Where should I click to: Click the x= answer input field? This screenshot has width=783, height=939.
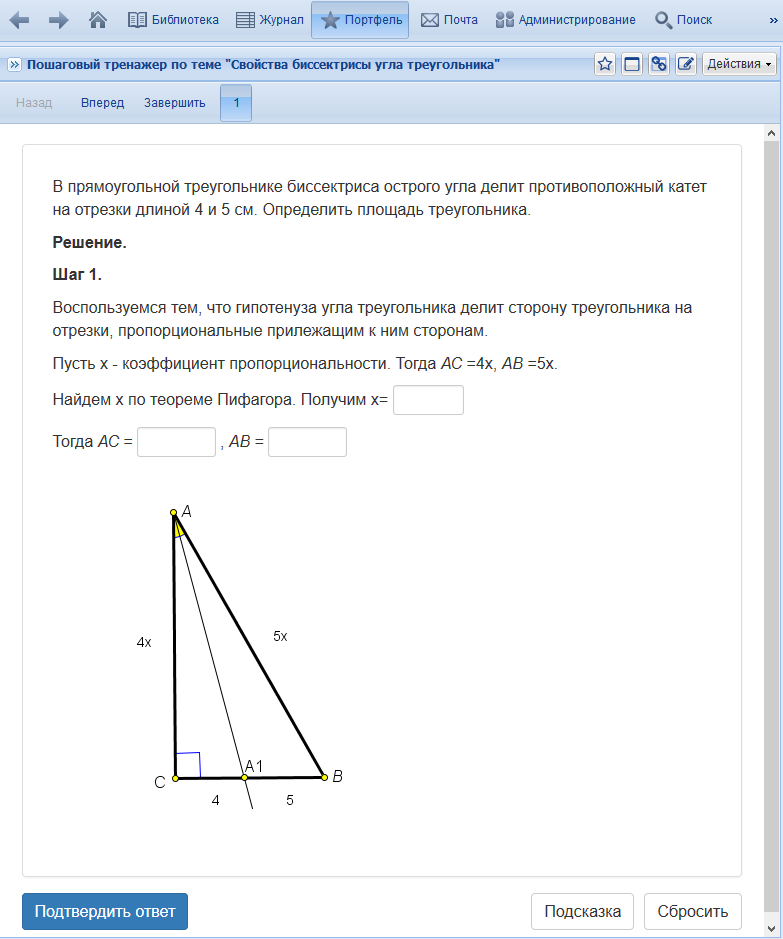[x=428, y=400]
